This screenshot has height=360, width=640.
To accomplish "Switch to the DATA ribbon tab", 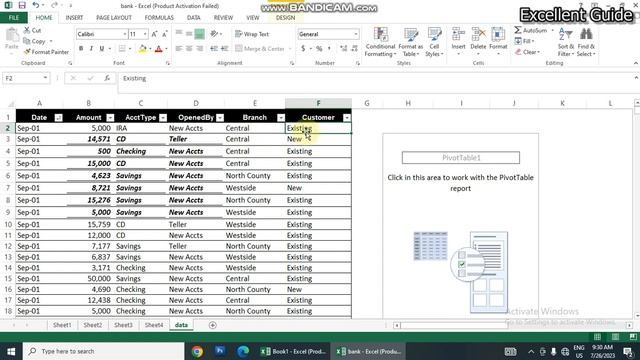I will click(x=193, y=18).
